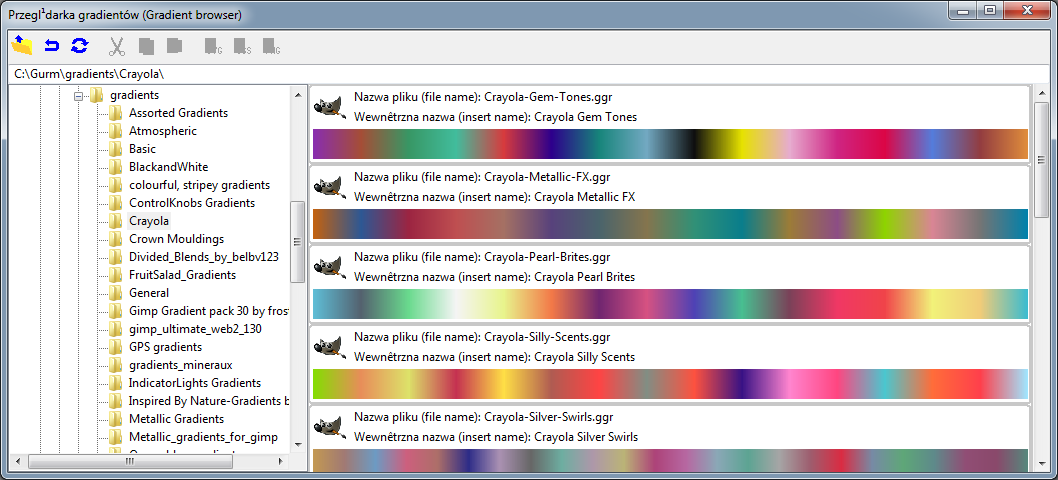Click the file name Crayola-Pearl-Brites.ggr
1058x480 pixels.
(547, 257)
